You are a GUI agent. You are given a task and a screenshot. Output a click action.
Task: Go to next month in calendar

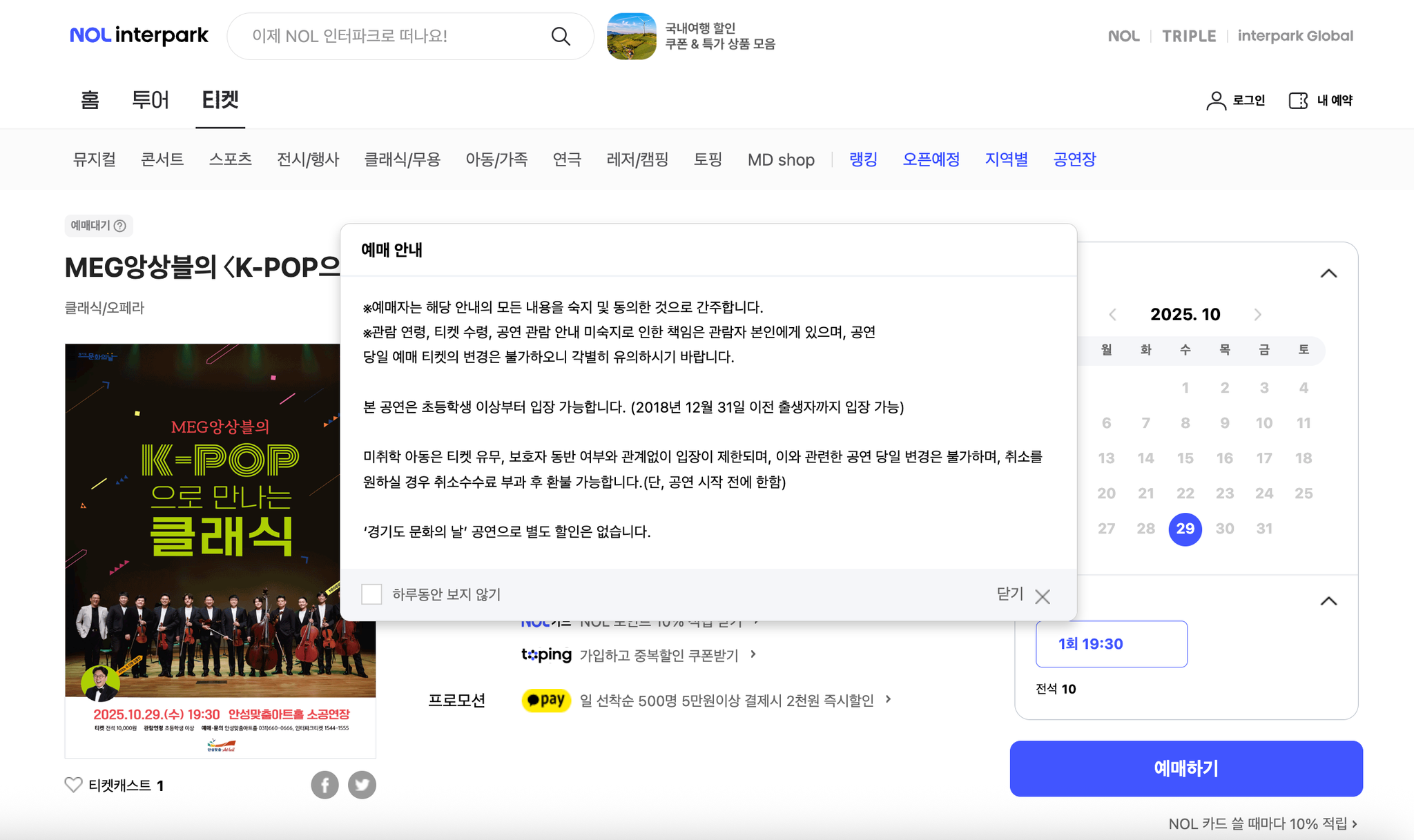click(x=1257, y=315)
